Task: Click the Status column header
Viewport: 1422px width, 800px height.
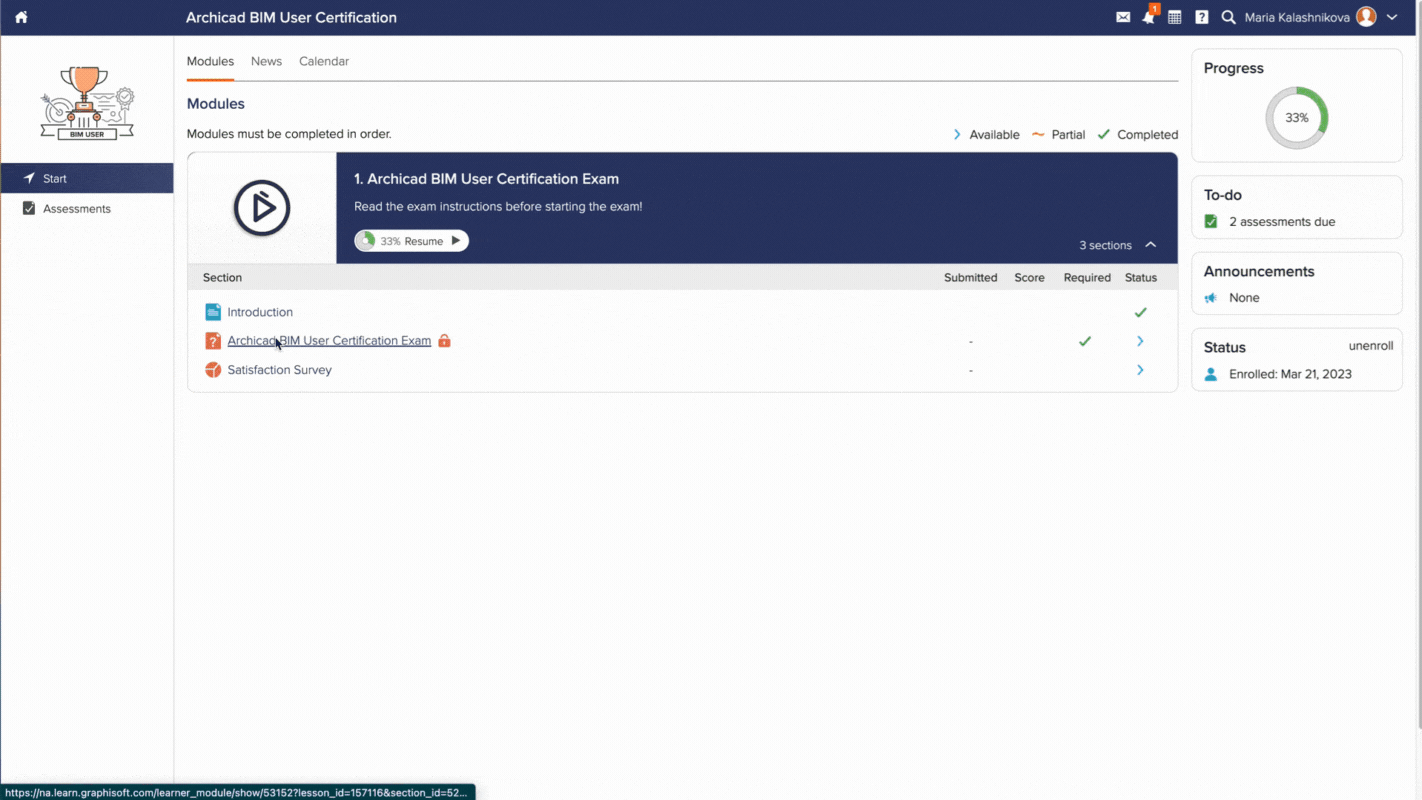Action: 1141,278
